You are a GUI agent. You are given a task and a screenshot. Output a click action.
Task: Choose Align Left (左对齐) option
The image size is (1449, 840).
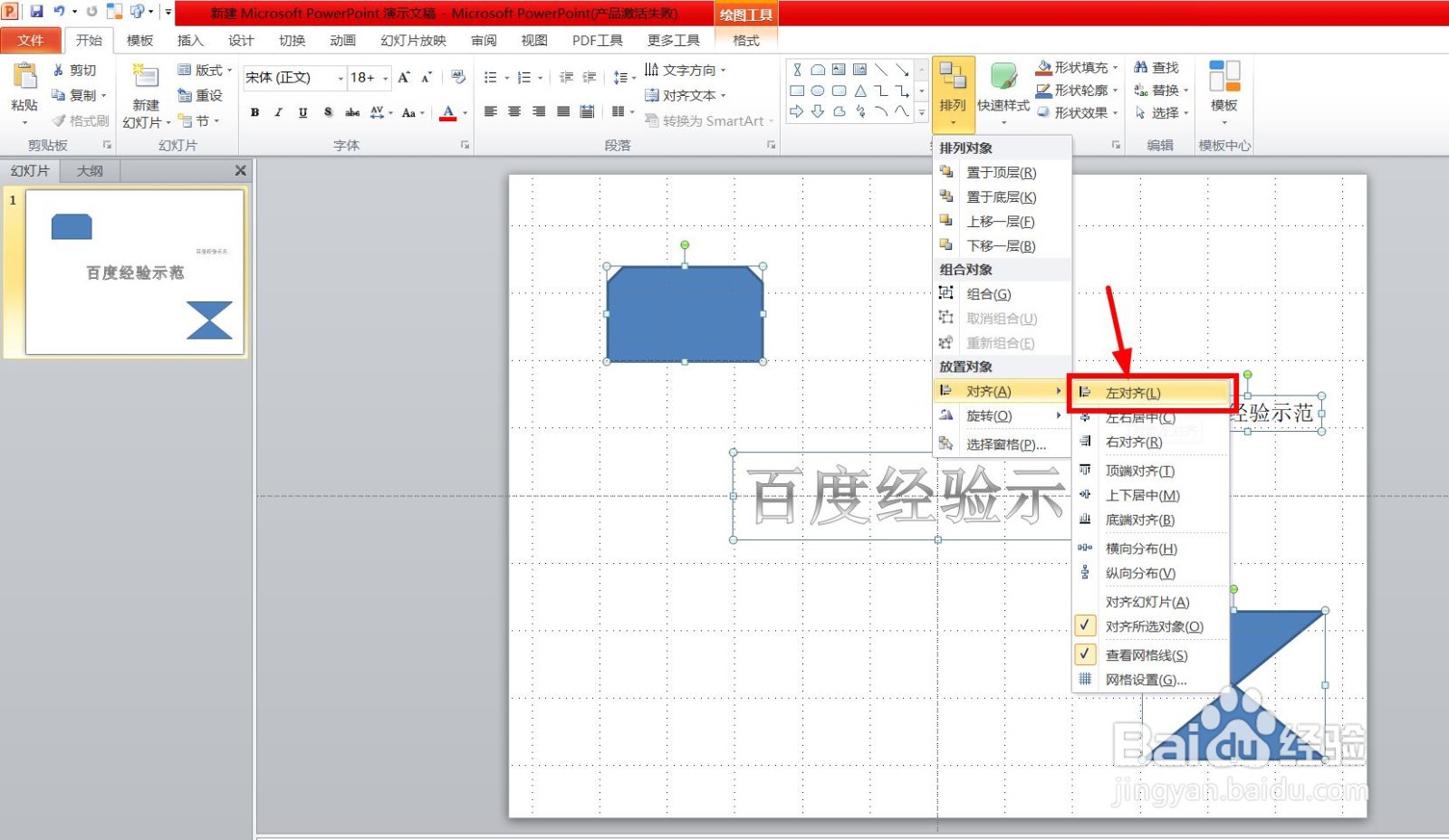pos(1150,393)
